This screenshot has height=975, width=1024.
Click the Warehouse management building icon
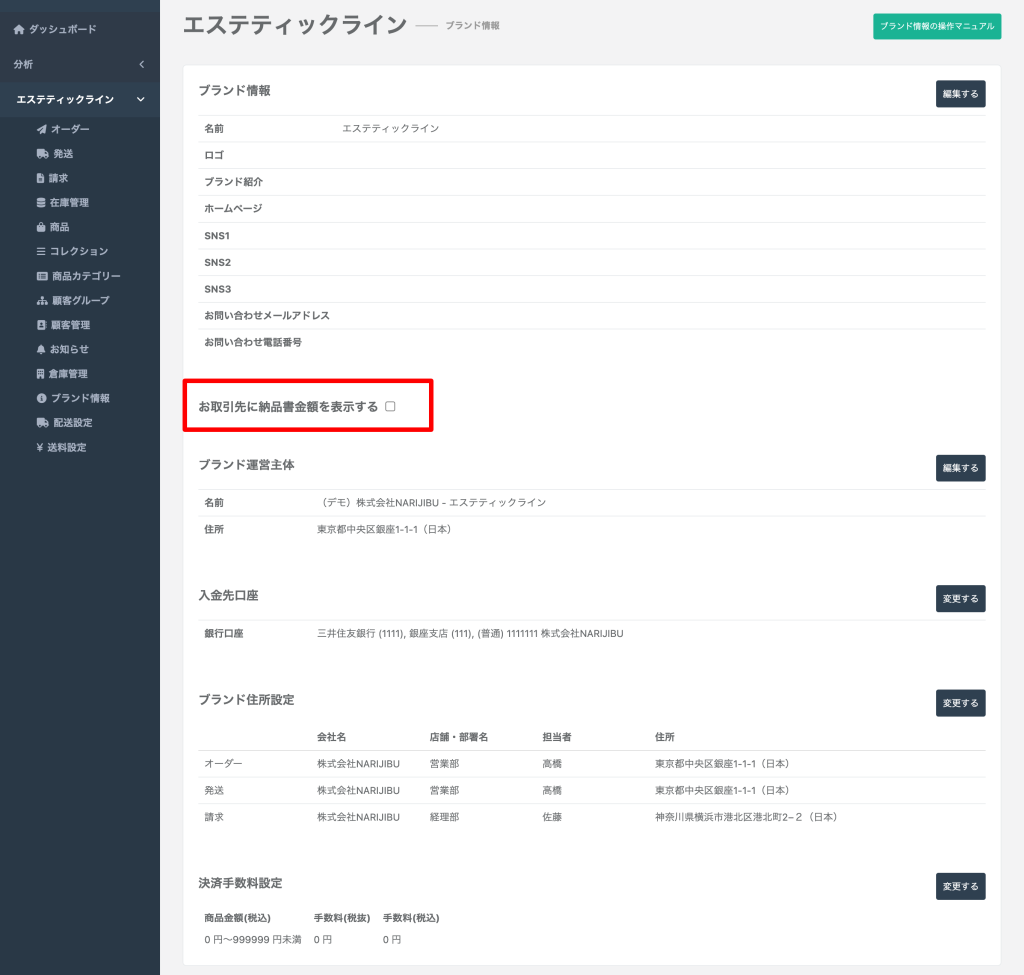coord(41,374)
